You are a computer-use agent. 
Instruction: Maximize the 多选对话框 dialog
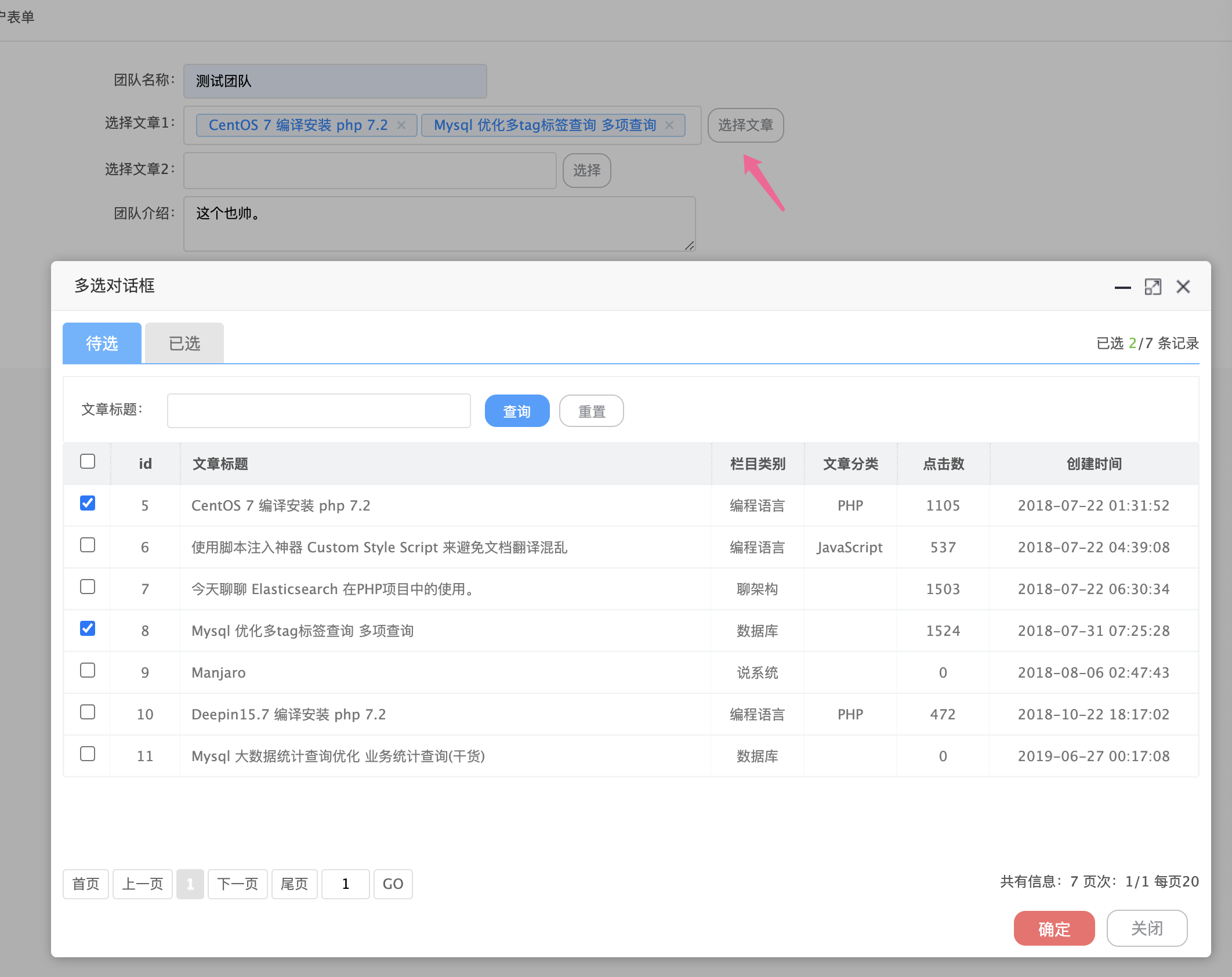(1153, 287)
